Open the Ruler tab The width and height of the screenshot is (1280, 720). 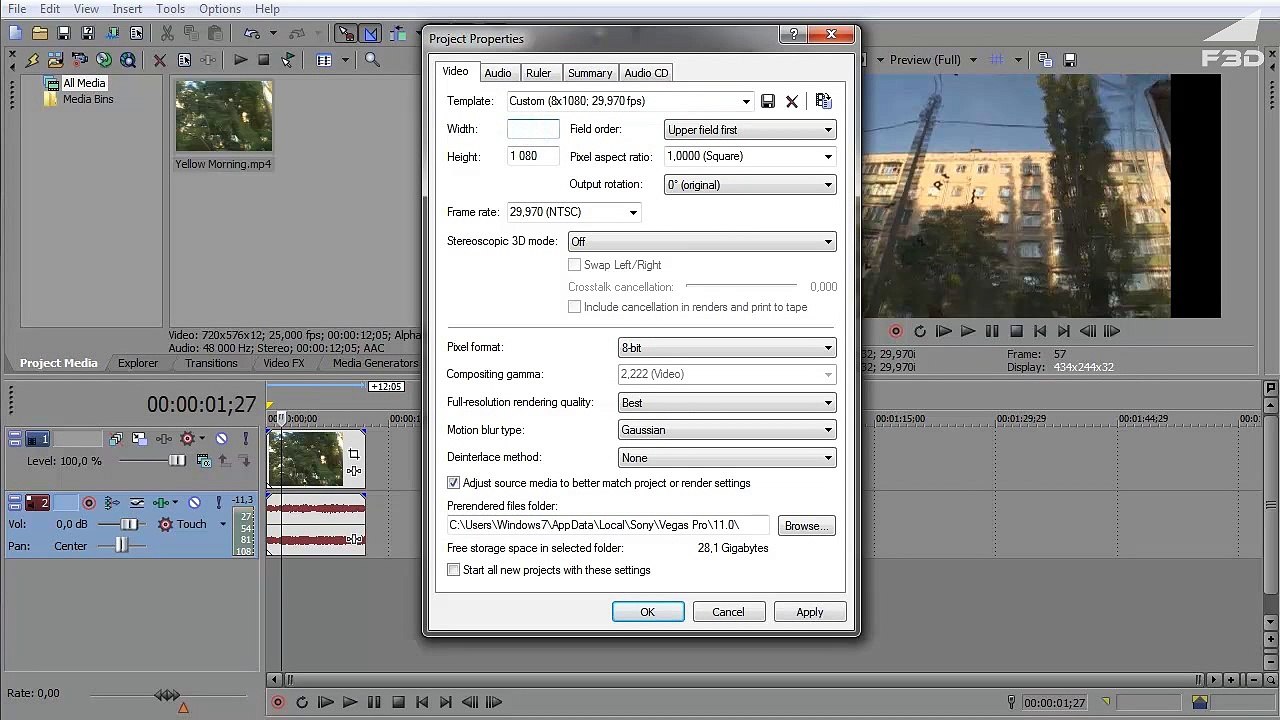click(x=538, y=73)
